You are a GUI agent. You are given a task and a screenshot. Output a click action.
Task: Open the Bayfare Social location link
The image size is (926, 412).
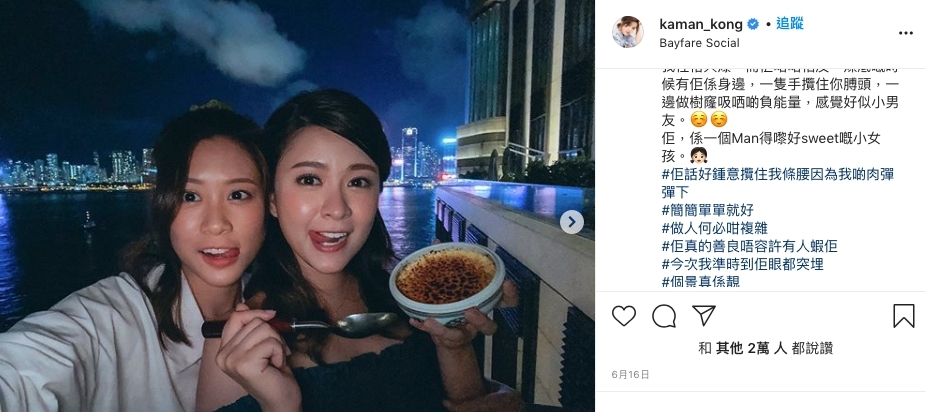(x=699, y=43)
